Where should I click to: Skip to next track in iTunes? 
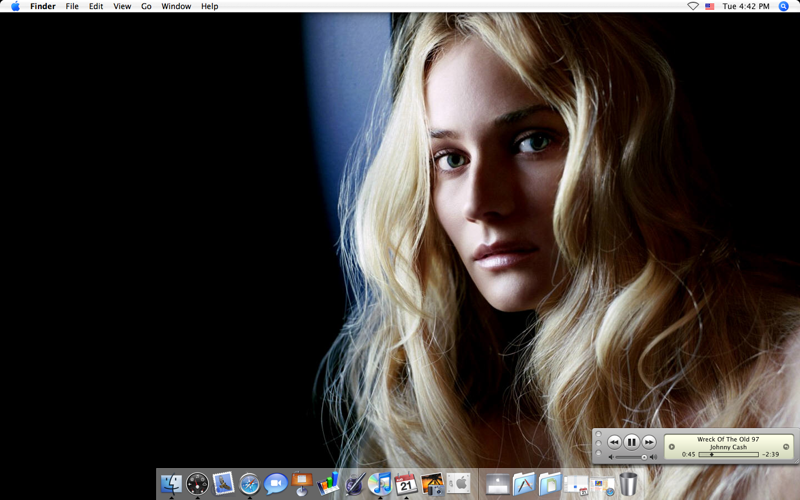point(649,442)
